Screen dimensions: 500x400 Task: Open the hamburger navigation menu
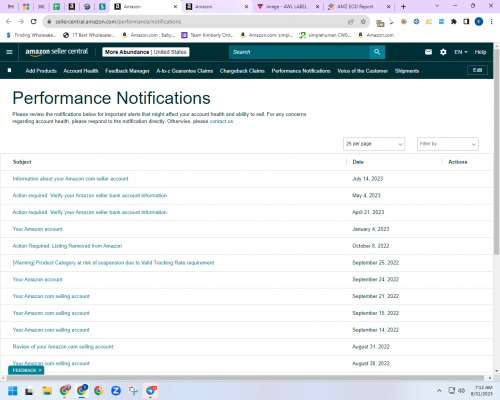pos(9,52)
